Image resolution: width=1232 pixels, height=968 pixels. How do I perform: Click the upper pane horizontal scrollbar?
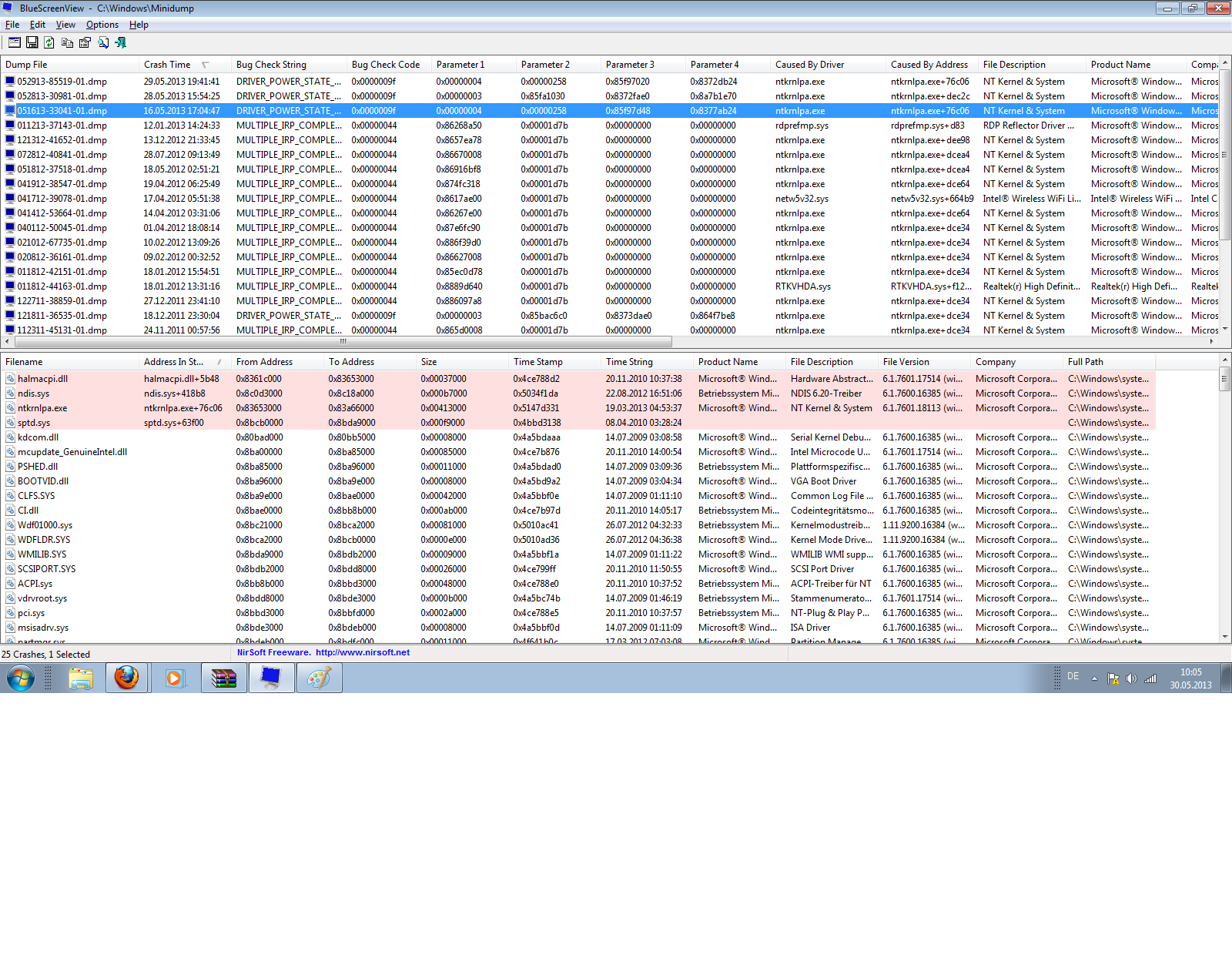click(x=343, y=341)
